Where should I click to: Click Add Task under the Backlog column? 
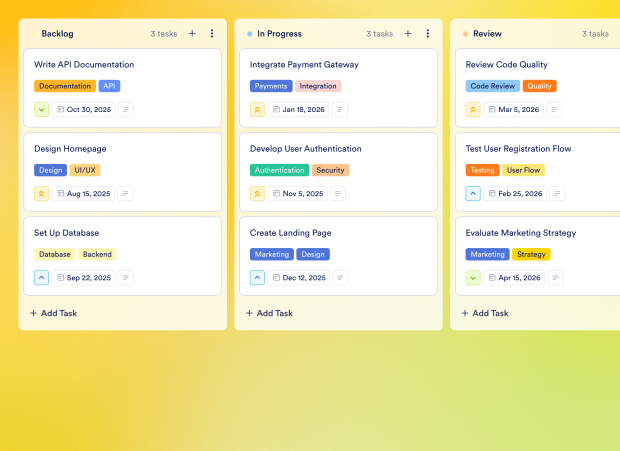tap(54, 313)
